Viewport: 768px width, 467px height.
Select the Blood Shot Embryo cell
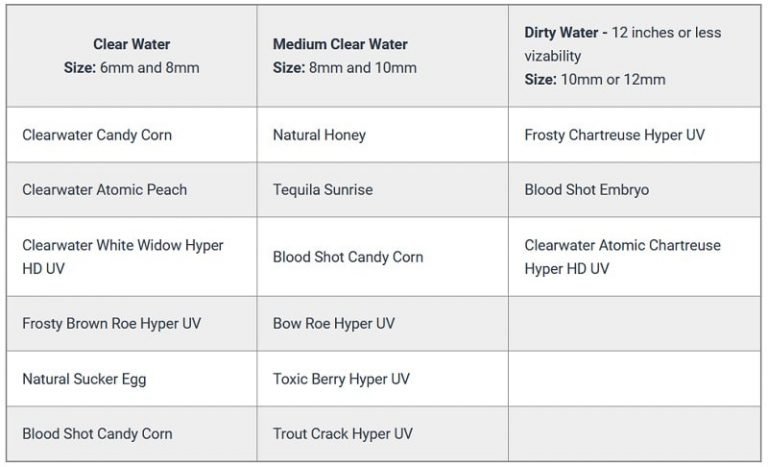tap(586, 190)
